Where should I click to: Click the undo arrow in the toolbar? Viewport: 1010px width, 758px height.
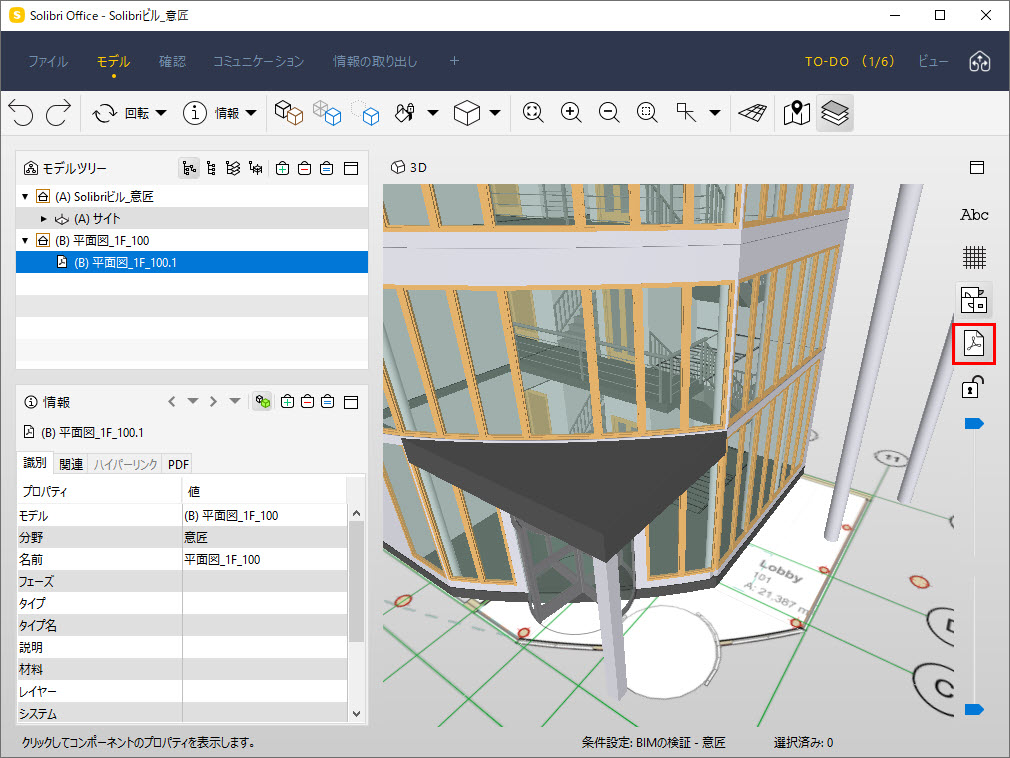(21, 113)
